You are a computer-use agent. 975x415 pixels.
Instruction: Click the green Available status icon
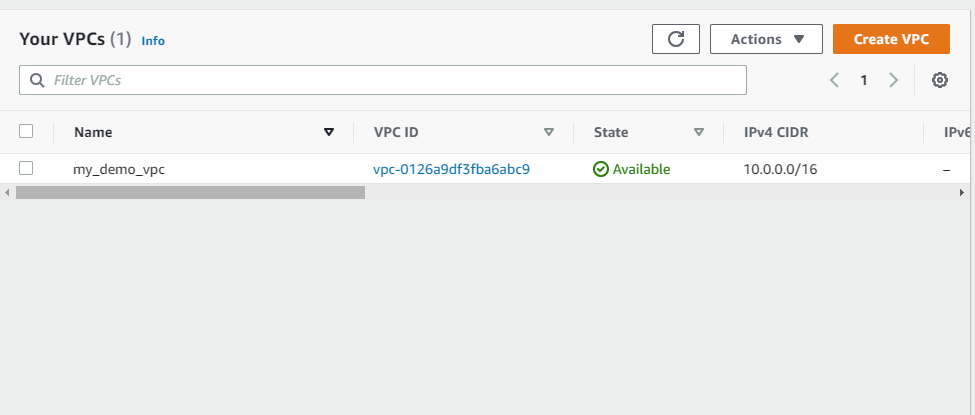pyautogui.click(x=601, y=169)
